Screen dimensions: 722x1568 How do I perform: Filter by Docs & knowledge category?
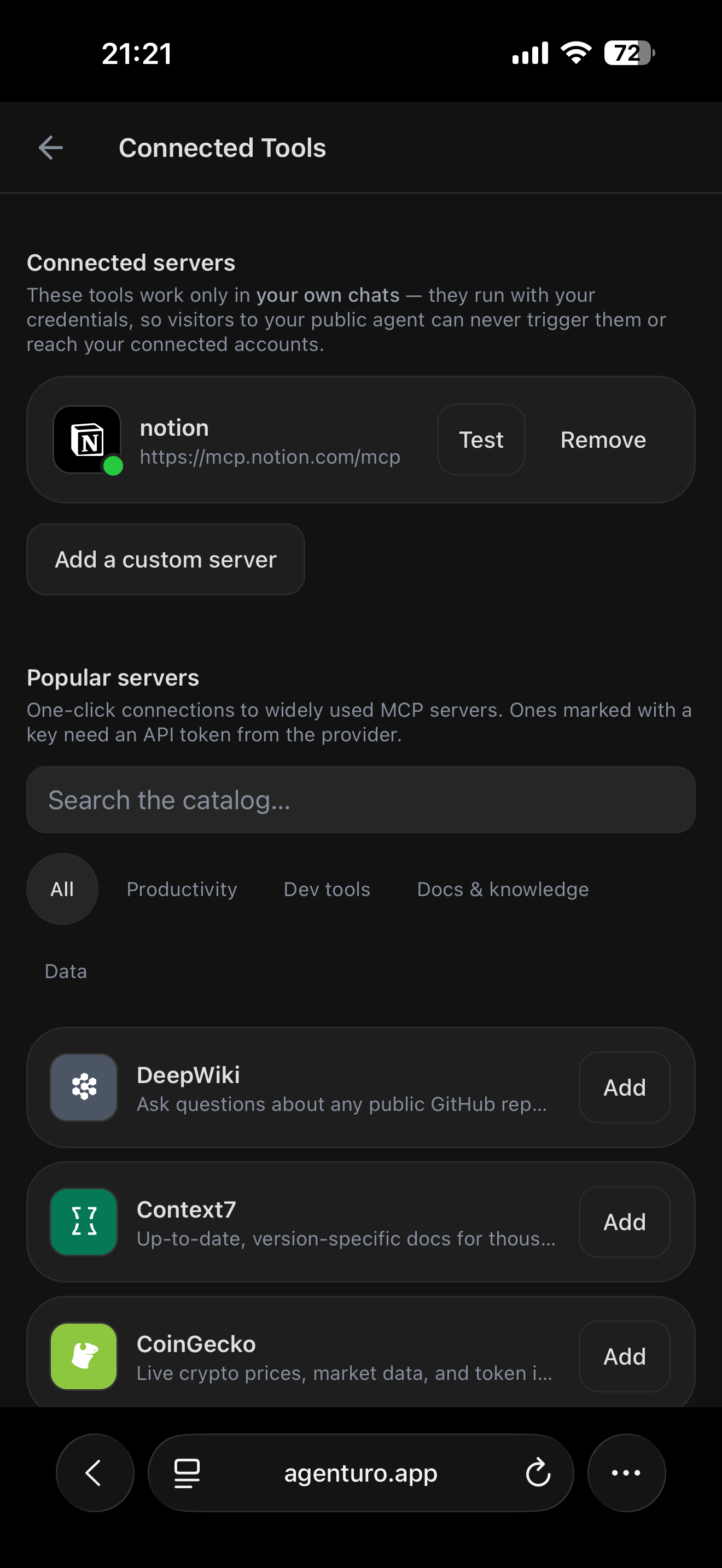click(503, 890)
